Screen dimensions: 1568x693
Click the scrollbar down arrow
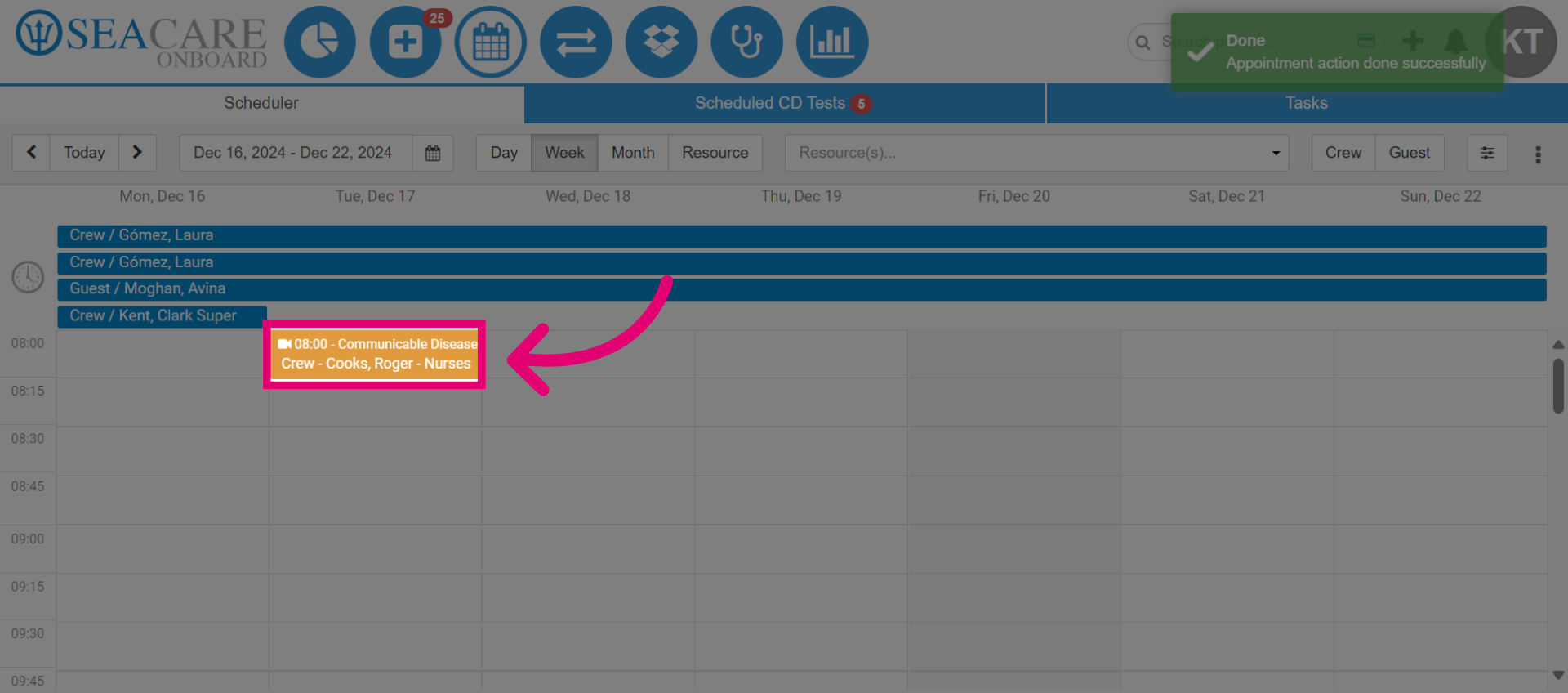pyautogui.click(x=1558, y=675)
